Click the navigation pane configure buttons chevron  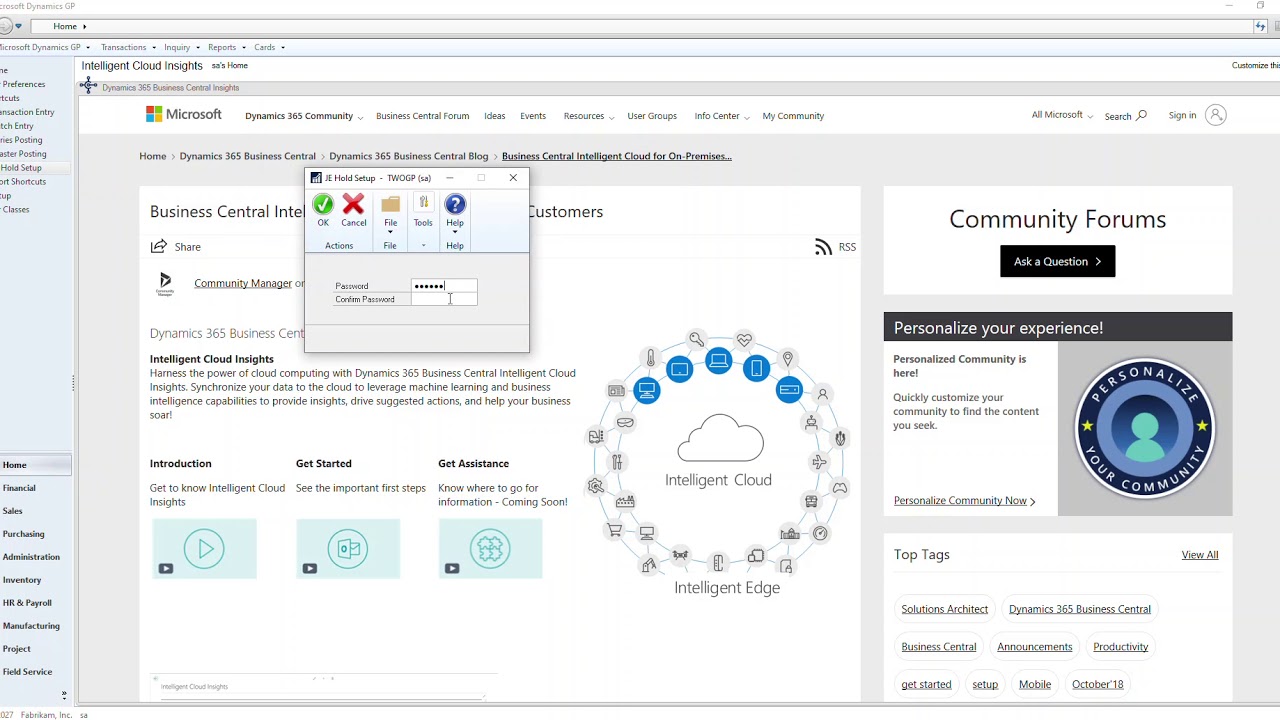click(x=64, y=695)
